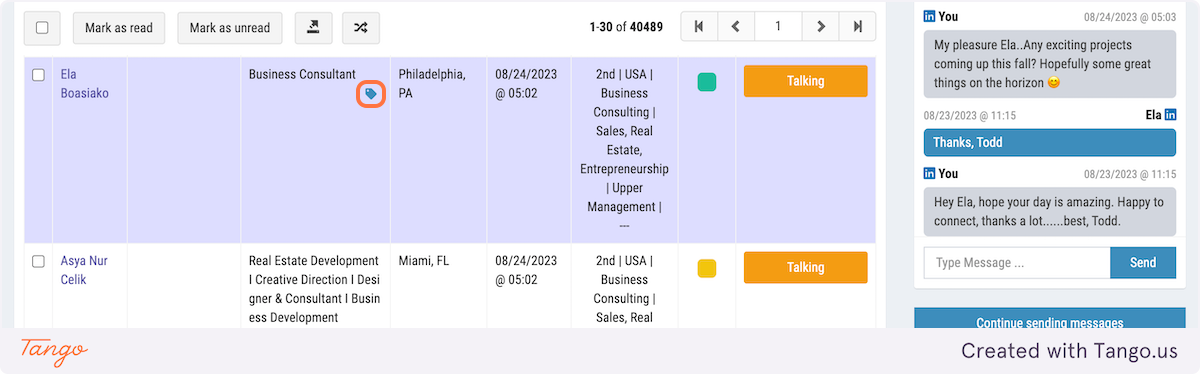Mark selected messages as read
The width and height of the screenshot is (1200, 374).
[119, 27]
